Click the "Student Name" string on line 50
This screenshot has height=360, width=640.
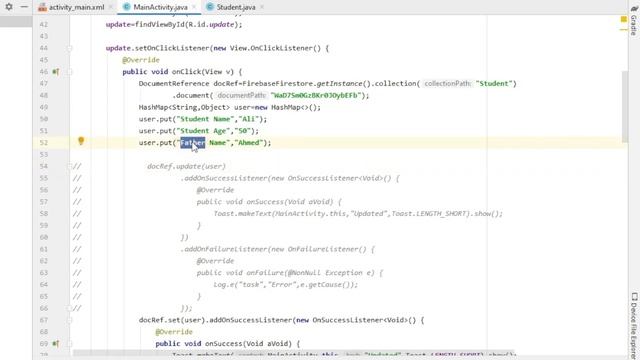coord(205,119)
